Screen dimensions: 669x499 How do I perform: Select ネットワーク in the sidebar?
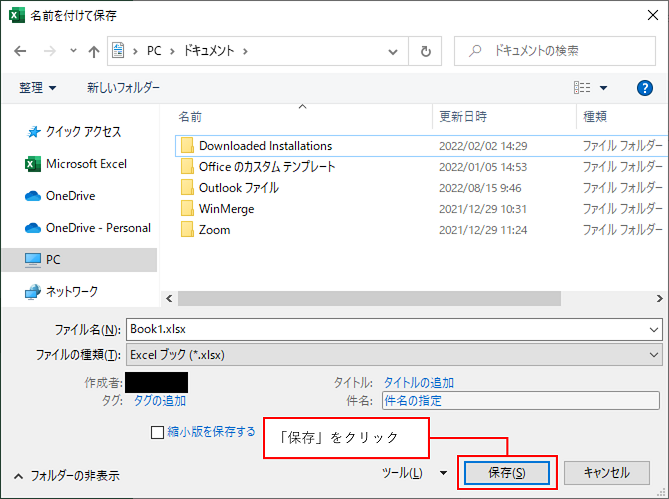click(x=62, y=292)
